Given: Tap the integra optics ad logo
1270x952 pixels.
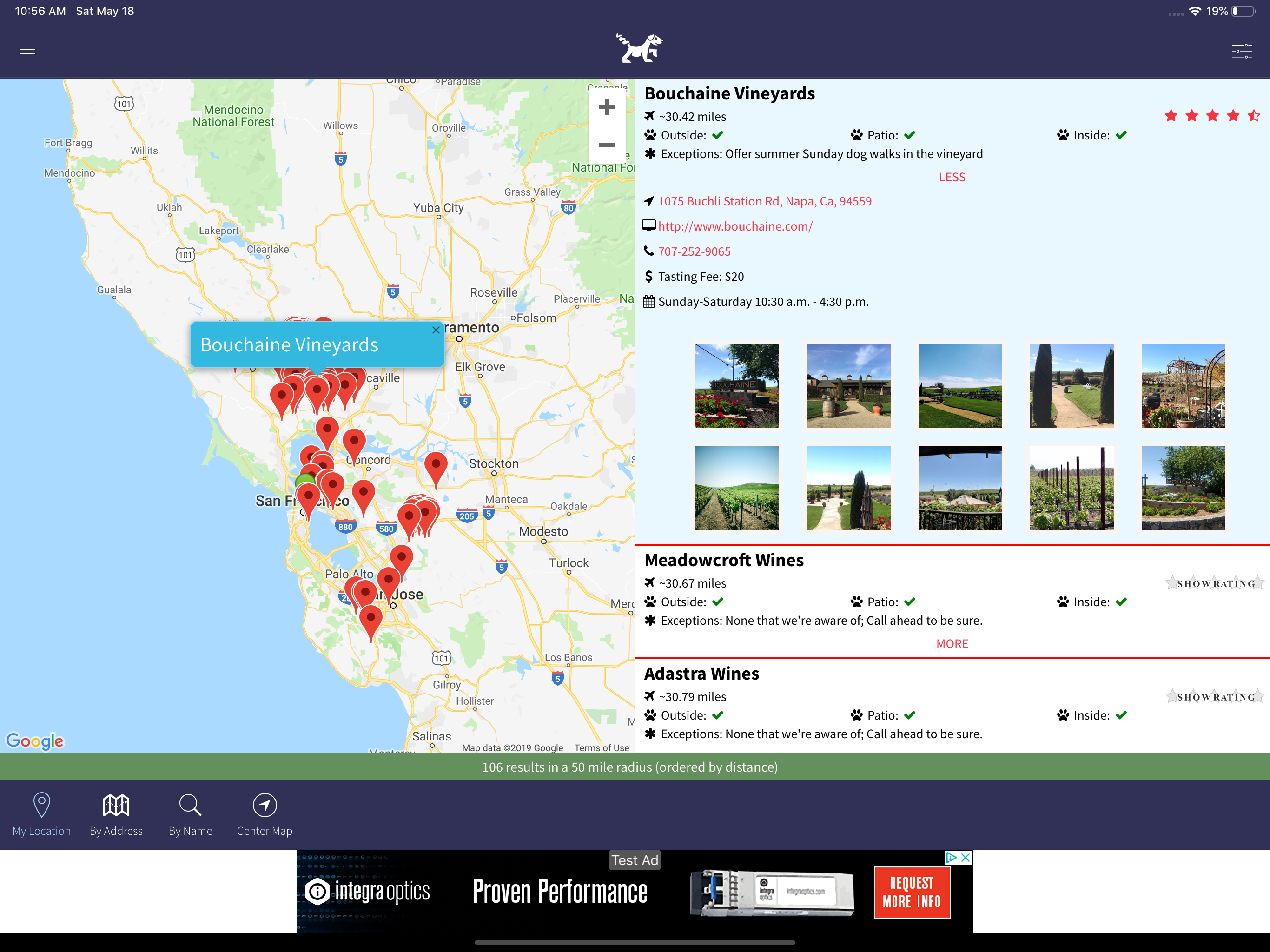Looking at the screenshot, I should [x=367, y=892].
